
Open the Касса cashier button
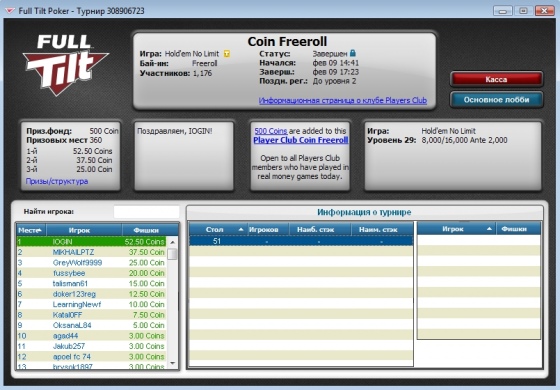tap(496, 79)
